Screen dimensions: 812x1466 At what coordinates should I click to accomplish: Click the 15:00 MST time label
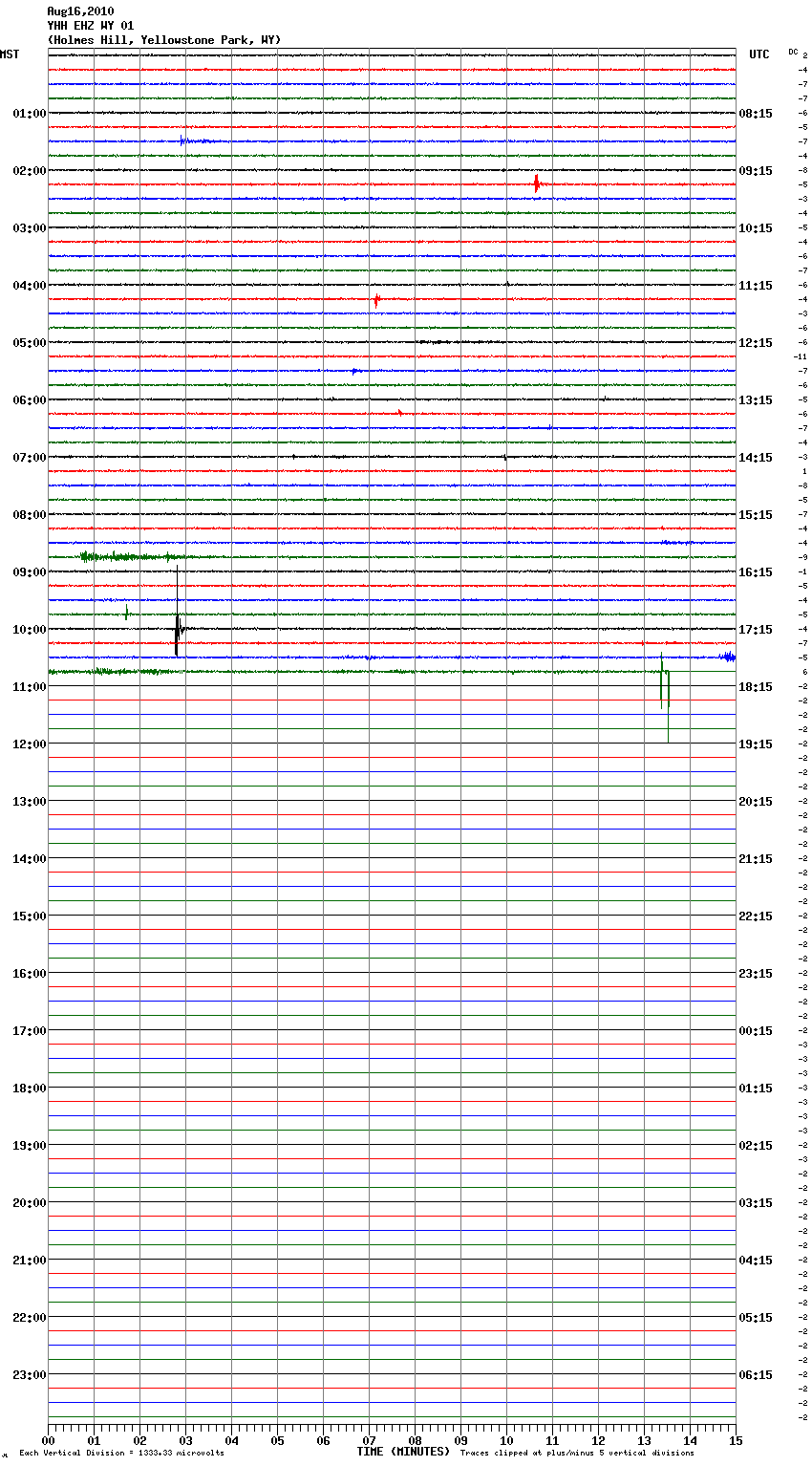tap(30, 916)
